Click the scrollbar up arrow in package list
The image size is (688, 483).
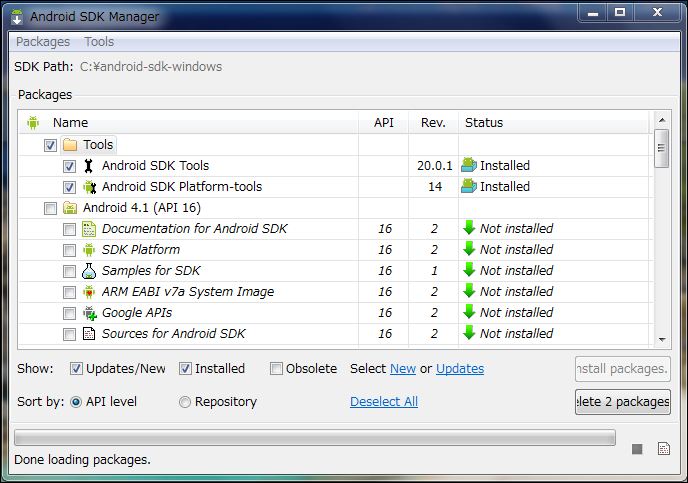coord(662,120)
